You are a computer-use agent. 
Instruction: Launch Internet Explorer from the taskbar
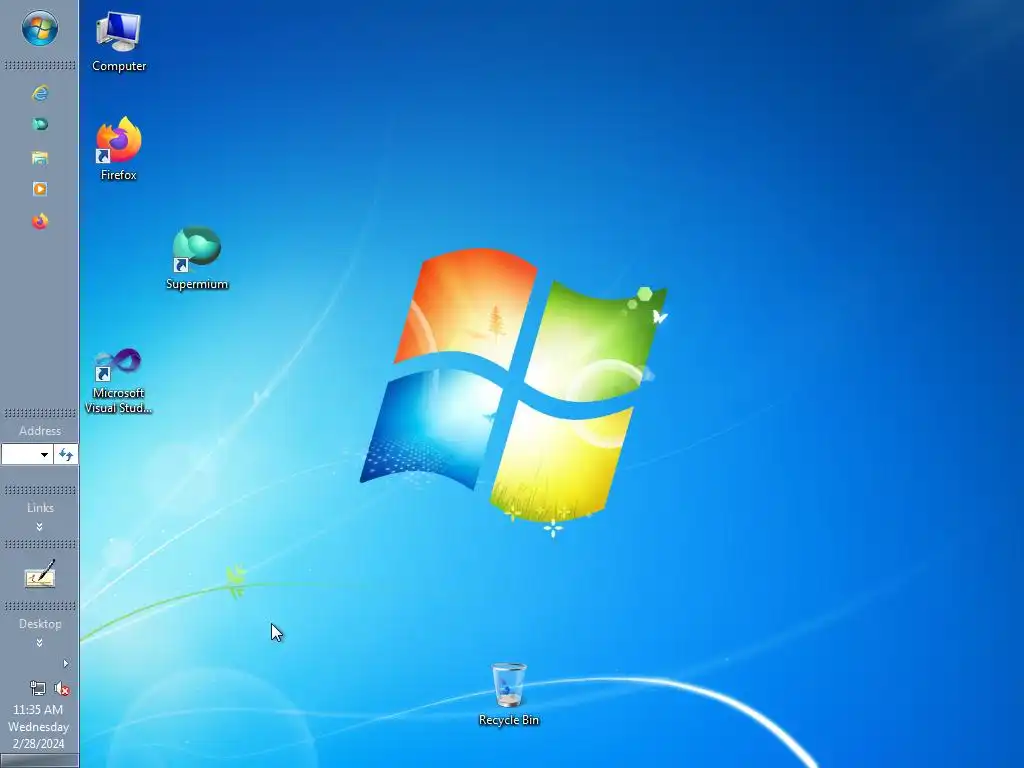click(40, 93)
